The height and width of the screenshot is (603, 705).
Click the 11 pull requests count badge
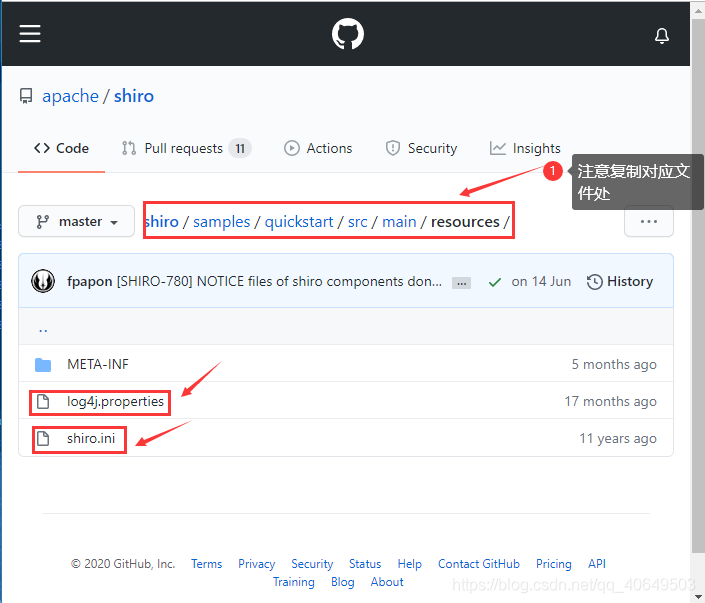240,148
